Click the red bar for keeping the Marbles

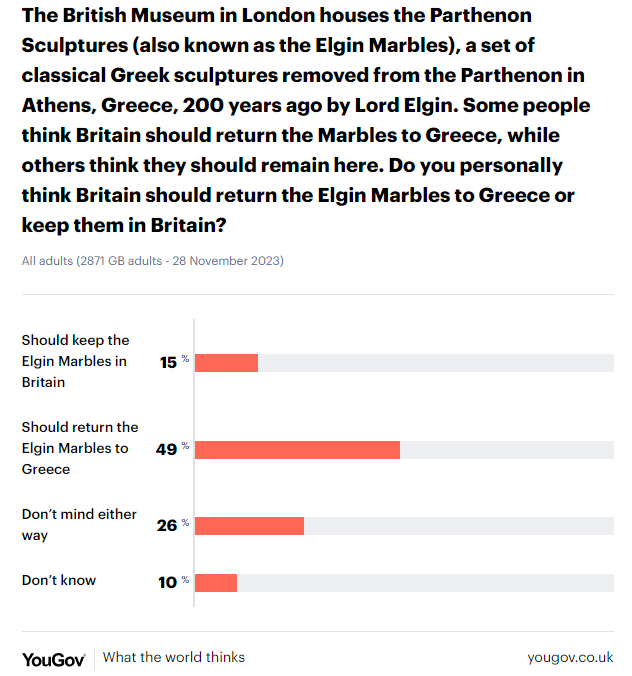click(226, 362)
